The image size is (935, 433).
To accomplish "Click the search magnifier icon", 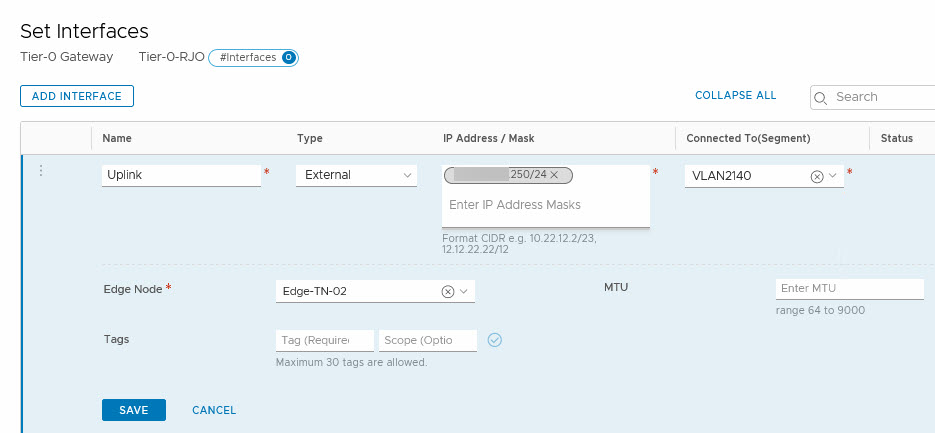I will coord(821,97).
